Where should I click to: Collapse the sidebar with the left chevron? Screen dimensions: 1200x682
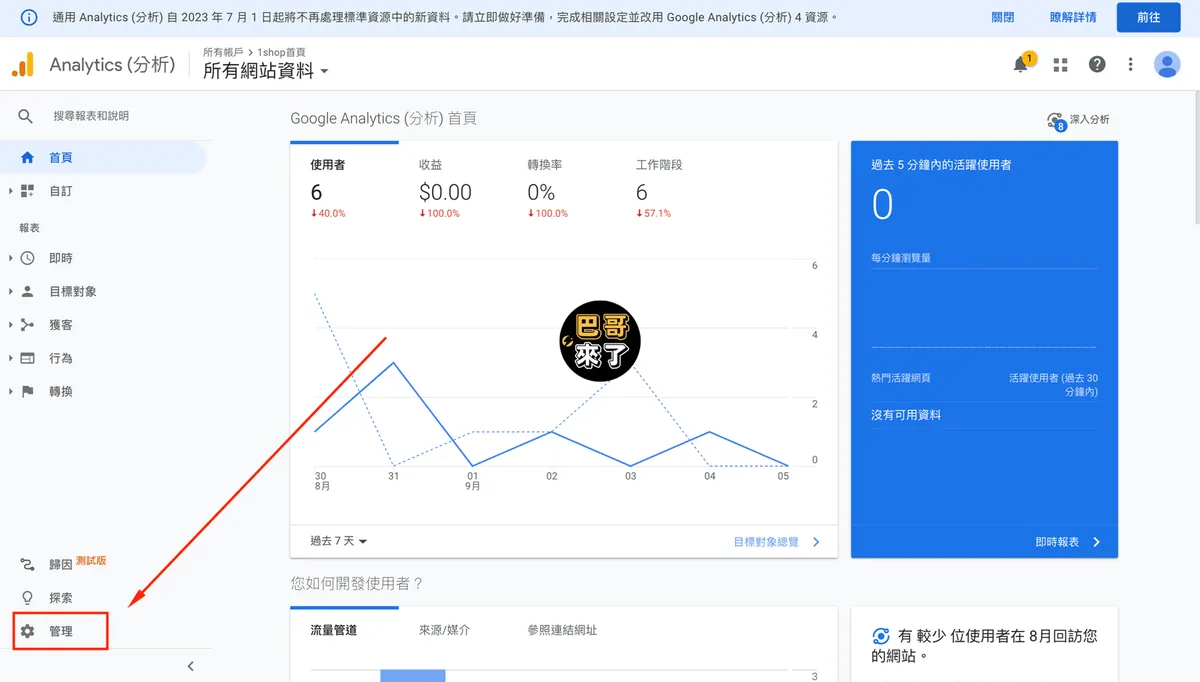pos(191,666)
